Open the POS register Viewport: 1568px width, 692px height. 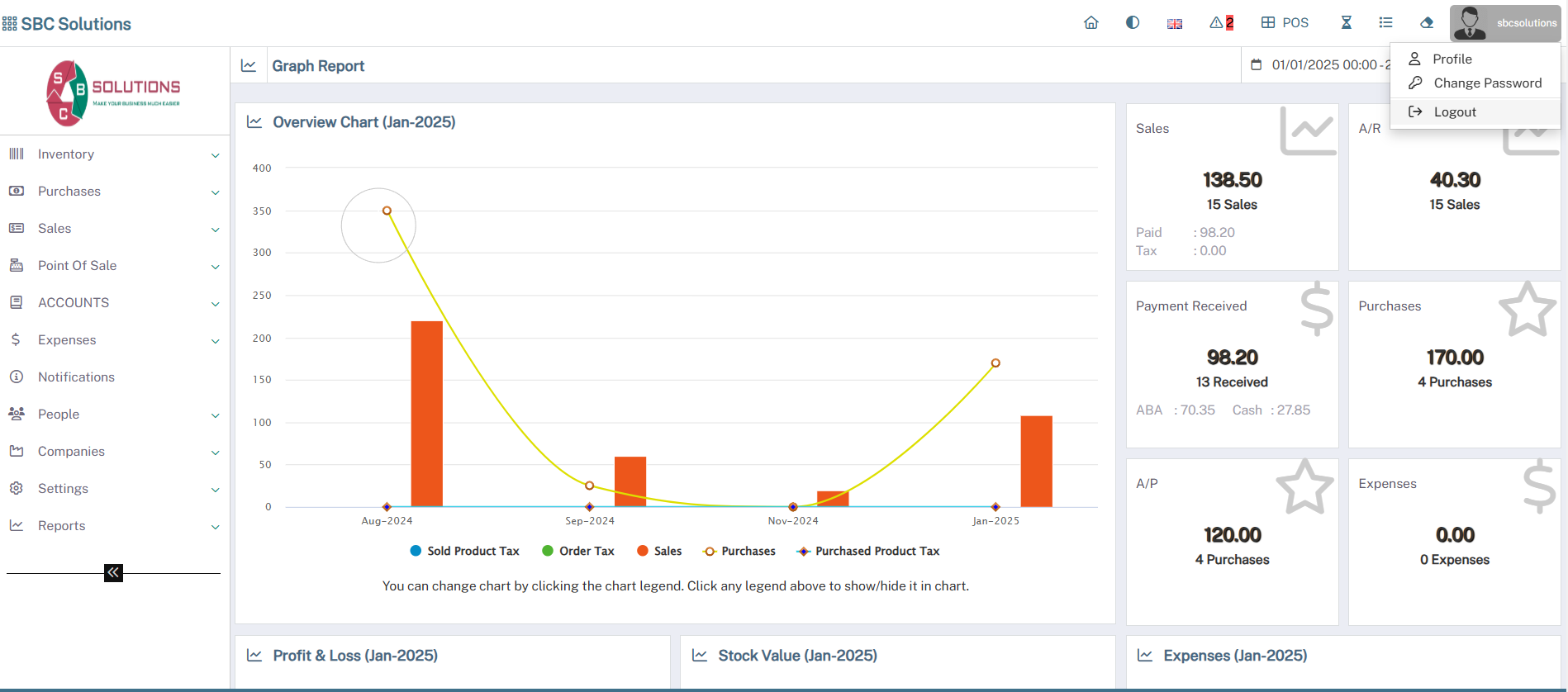click(1285, 23)
